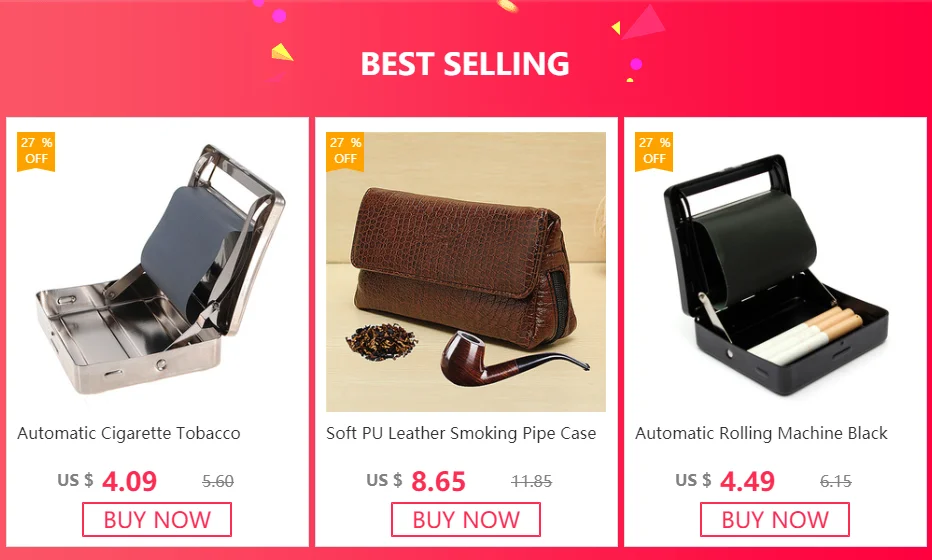Click 27% OFF badge on silver roller
The height and width of the screenshot is (560, 932).
pyautogui.click(x=36, y=151)
